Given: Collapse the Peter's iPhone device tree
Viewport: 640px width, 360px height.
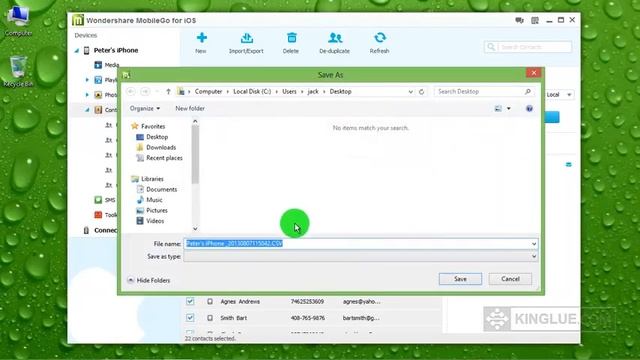Looking at the screenshot, I should pos(77,51).
